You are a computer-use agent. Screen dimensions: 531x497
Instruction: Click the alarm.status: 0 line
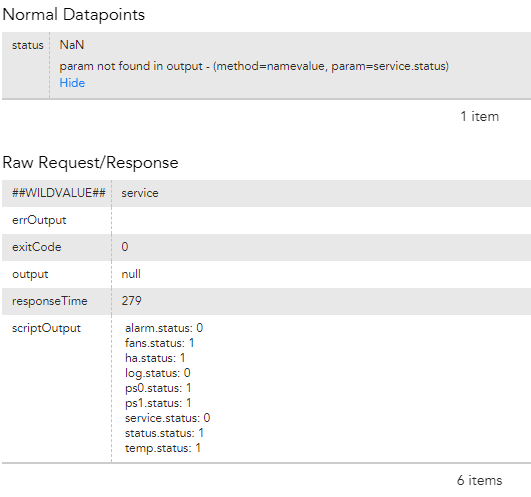click(x=164, y=328)
